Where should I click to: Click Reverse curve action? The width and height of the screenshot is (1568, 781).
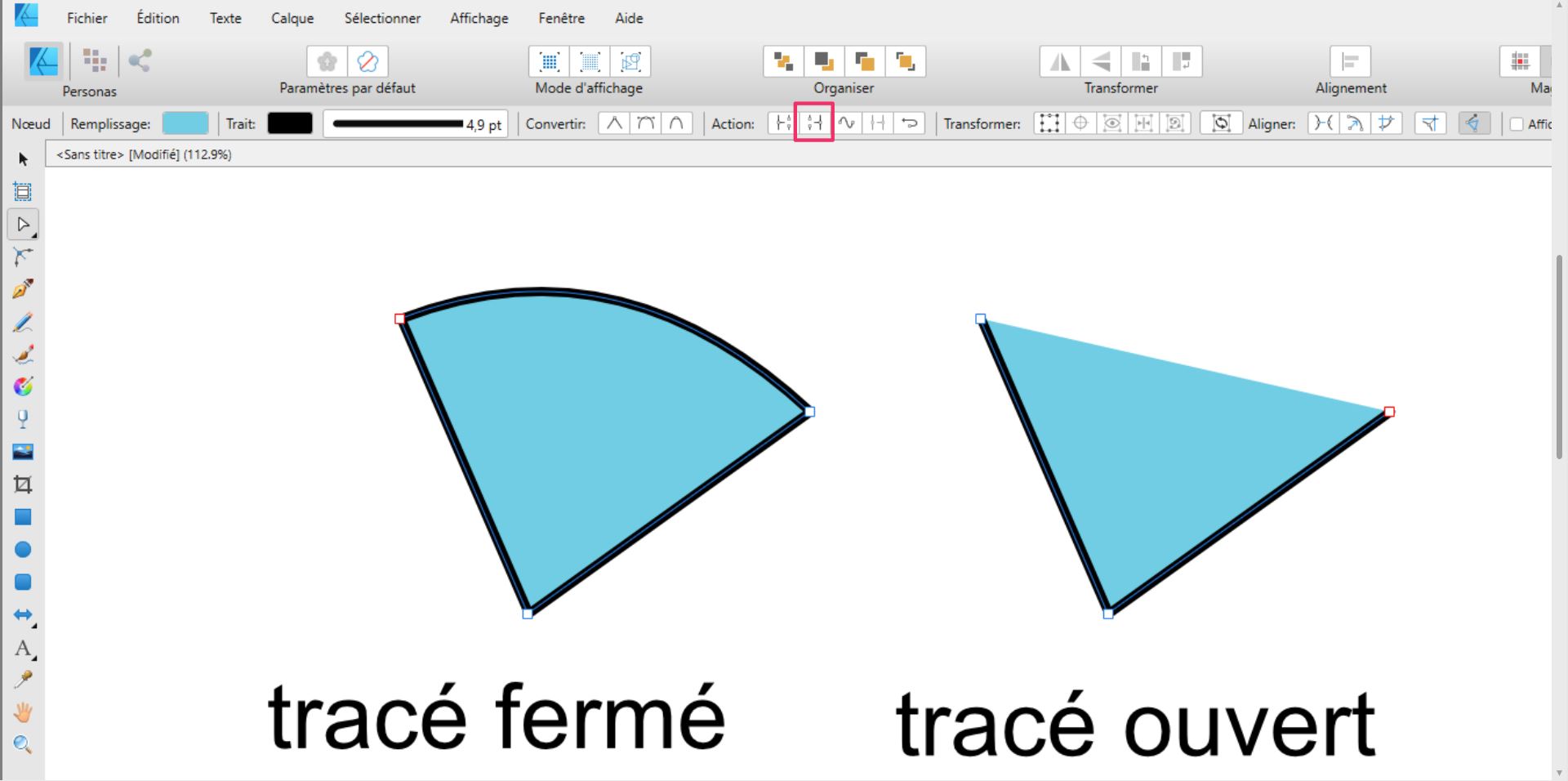pyautogui.click(x=909, y=123)
